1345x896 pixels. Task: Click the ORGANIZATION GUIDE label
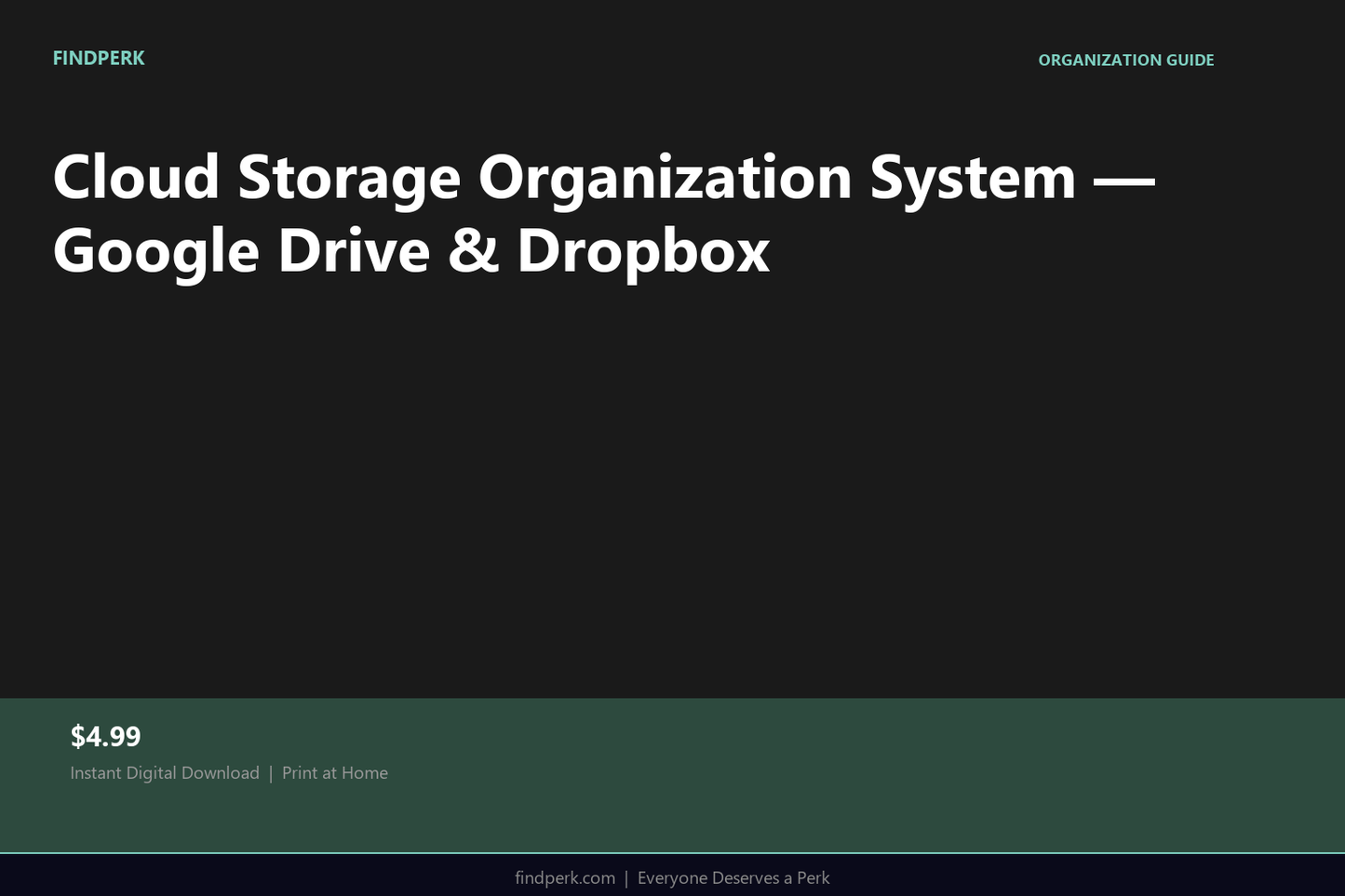click(1126, 60)
